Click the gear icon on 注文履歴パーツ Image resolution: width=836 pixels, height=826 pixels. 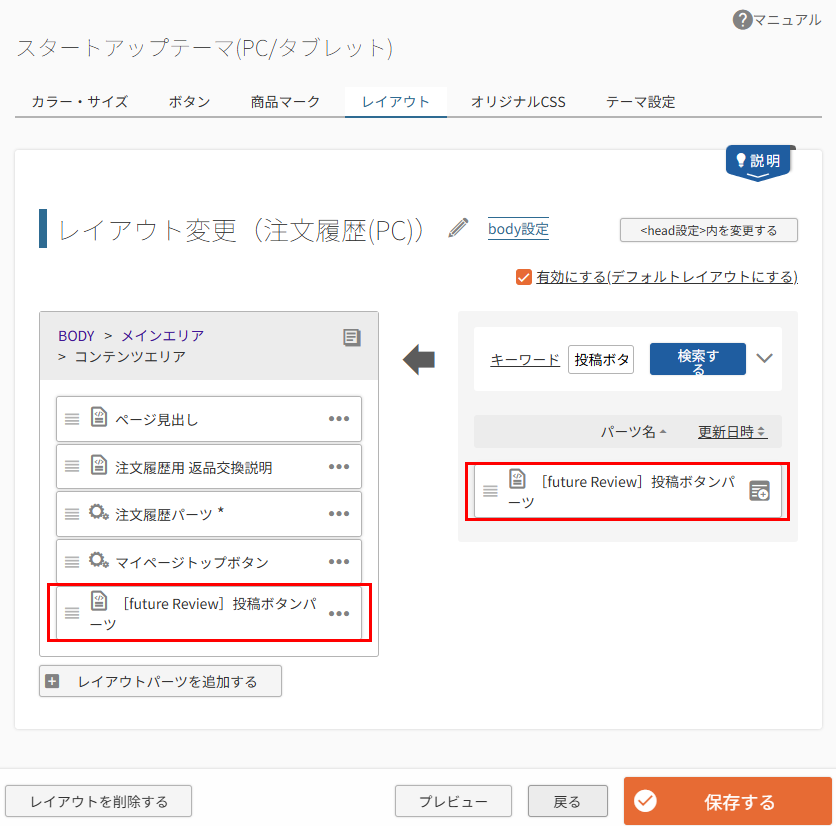[97, 514]
